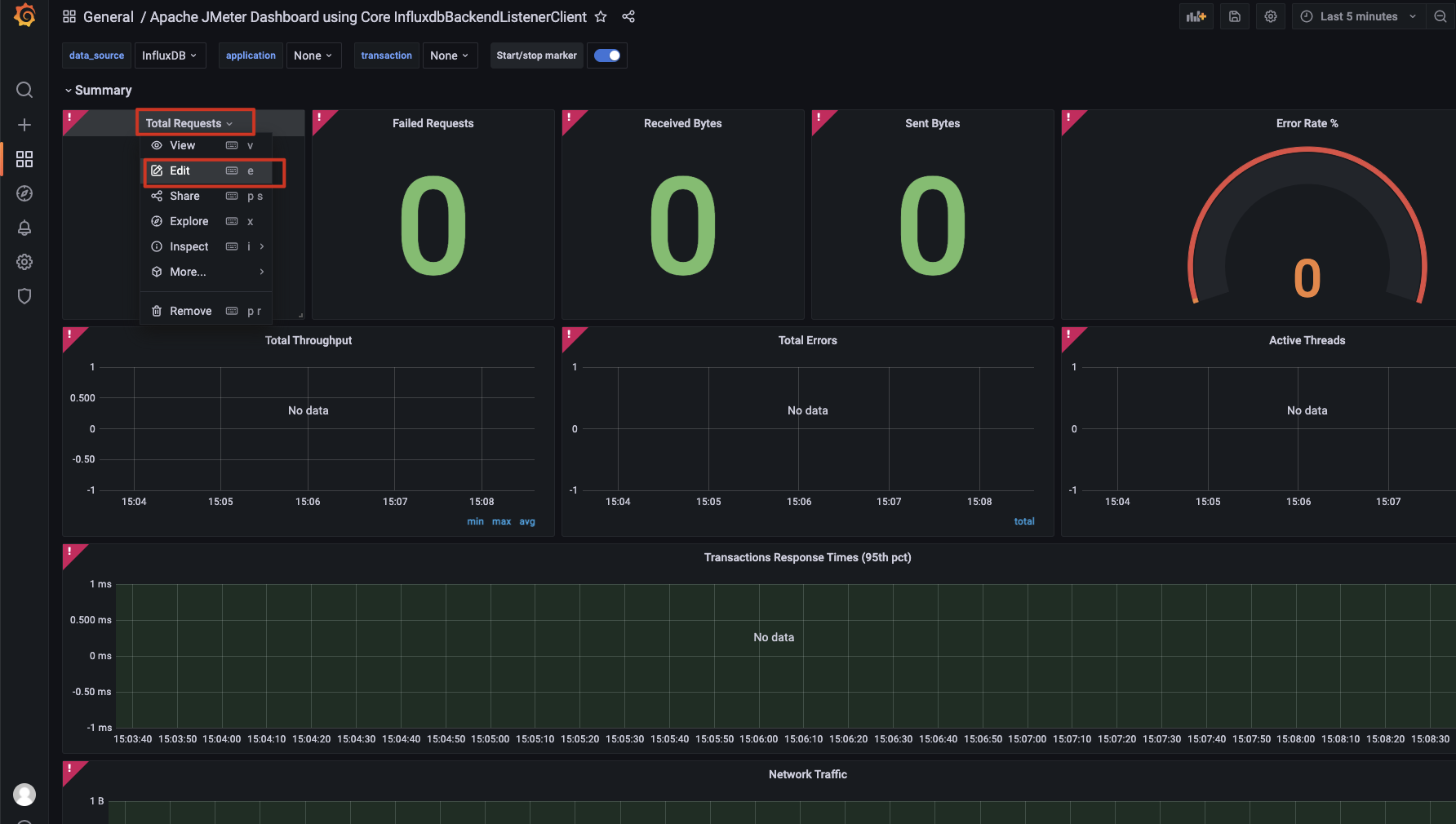
Task: Open the transaction None dropdown
Action: (x=450, y=55)
